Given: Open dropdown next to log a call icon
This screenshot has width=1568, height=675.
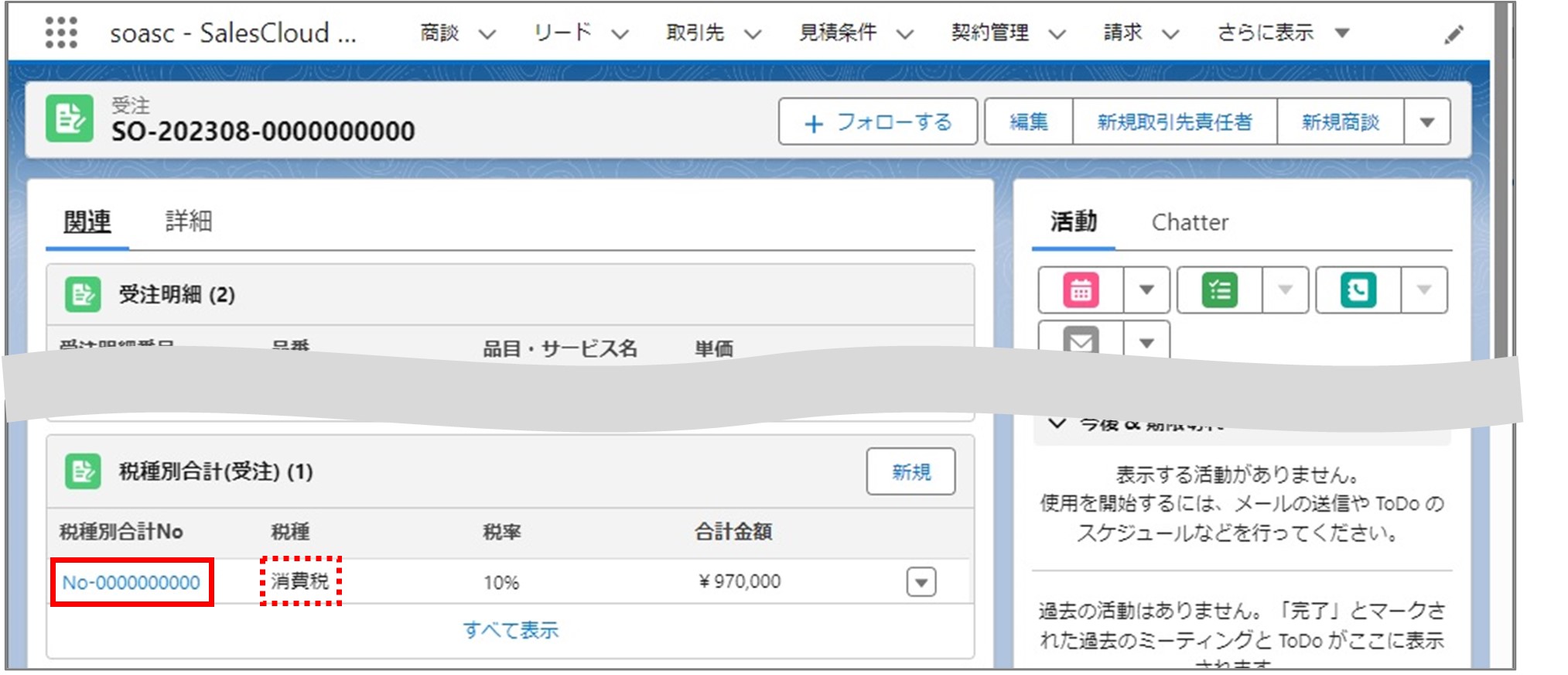Looking at the screenshot, I should pos(1424,290).
